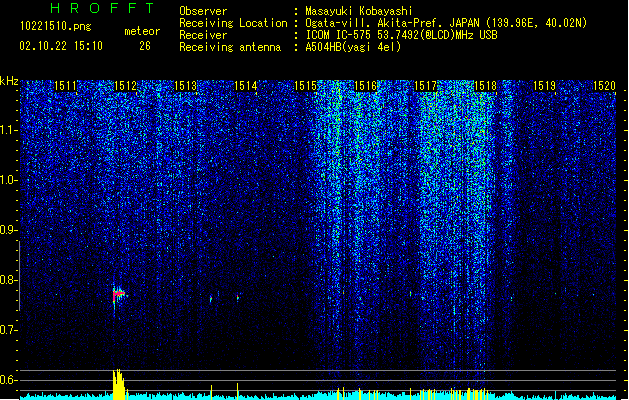Viewport: 629px width, 400px height.
Task: Click the 1514 time marker
Action: point(245,86)
